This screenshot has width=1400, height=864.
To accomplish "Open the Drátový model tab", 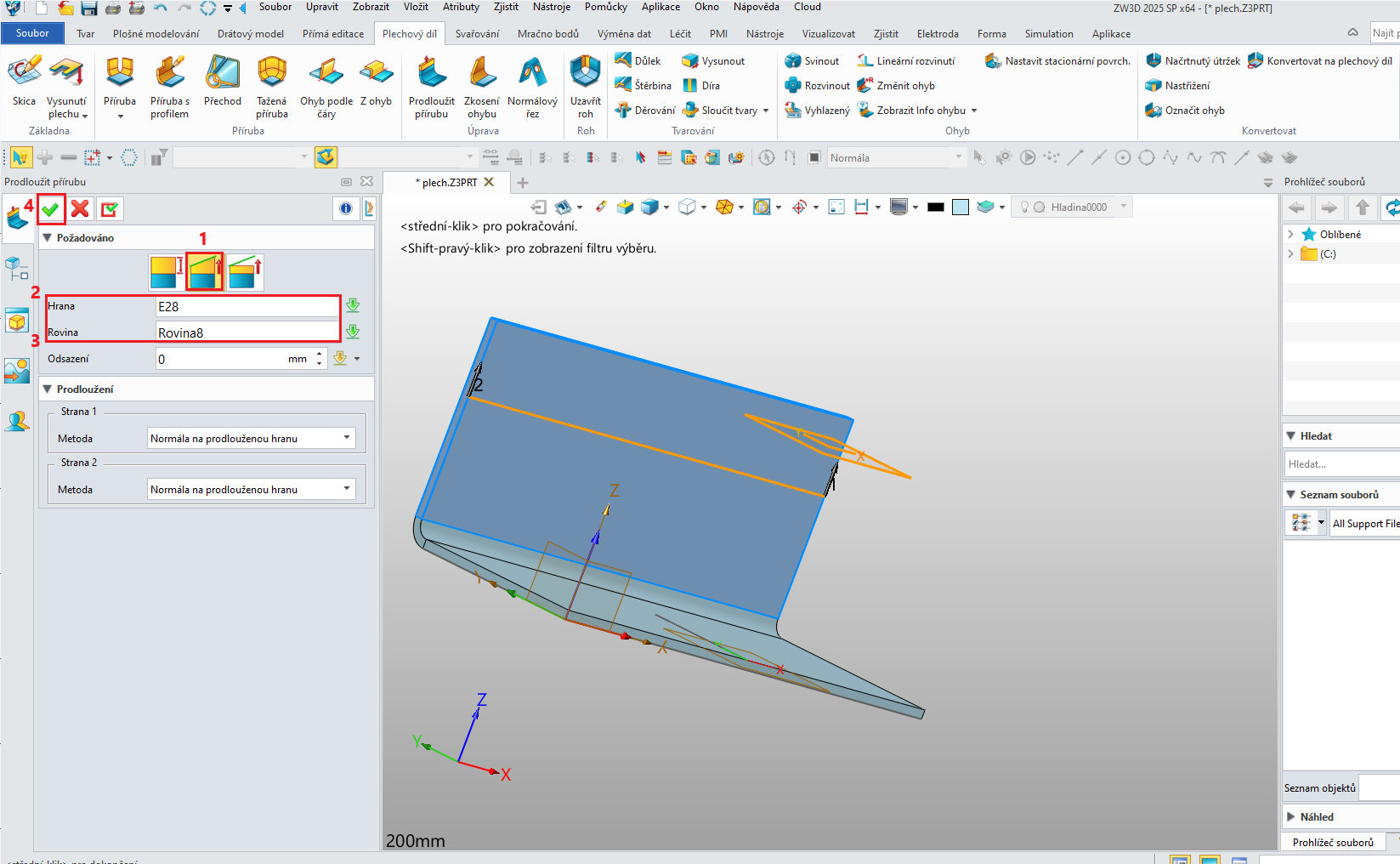I will pos(251,34).
